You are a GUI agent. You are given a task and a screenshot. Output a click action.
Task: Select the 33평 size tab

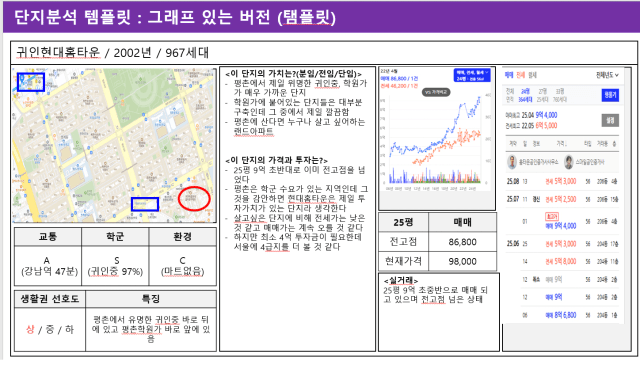[x=560, y=91]
